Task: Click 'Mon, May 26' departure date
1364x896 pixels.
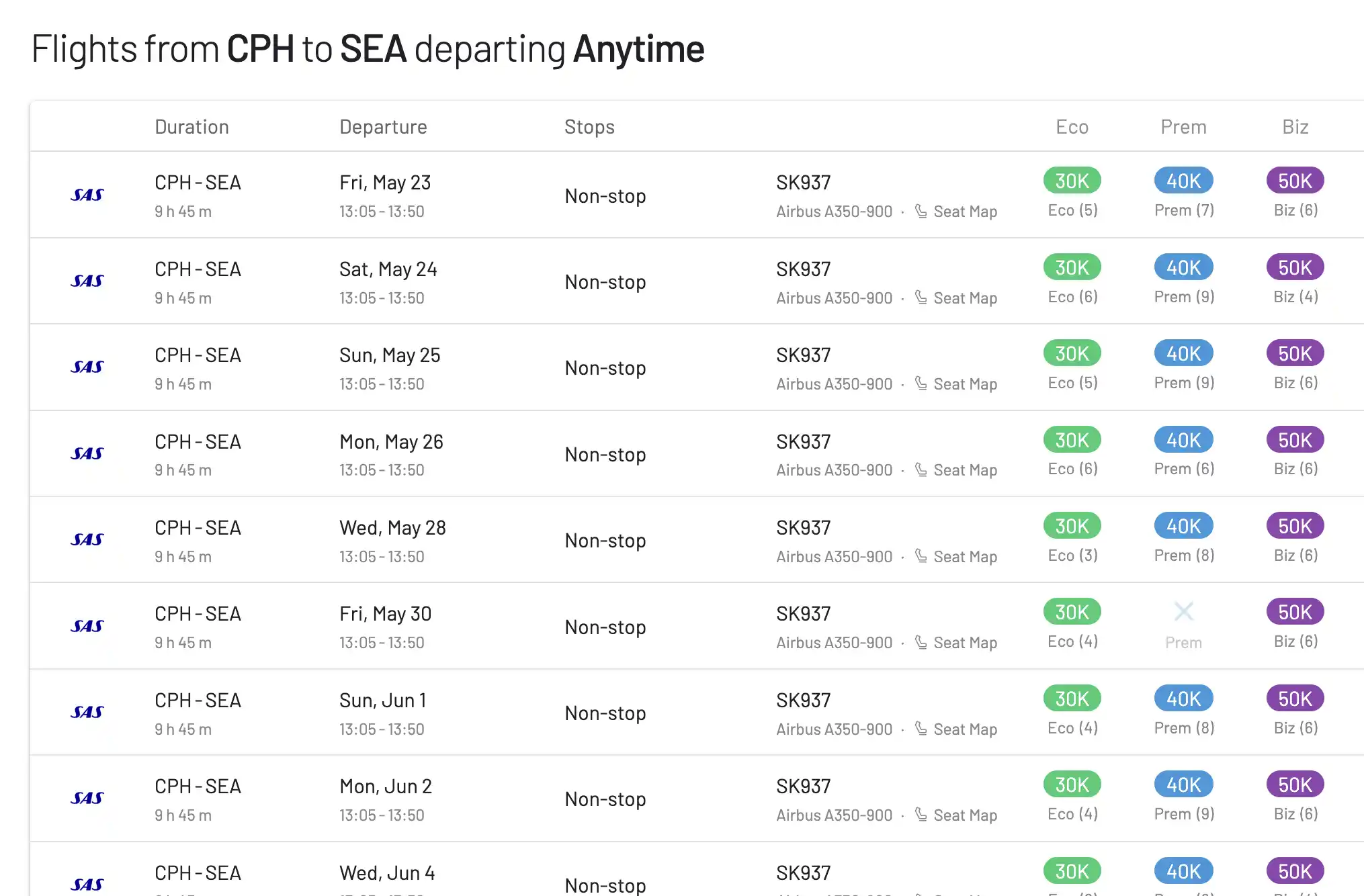Action: (x=391, y=442)
